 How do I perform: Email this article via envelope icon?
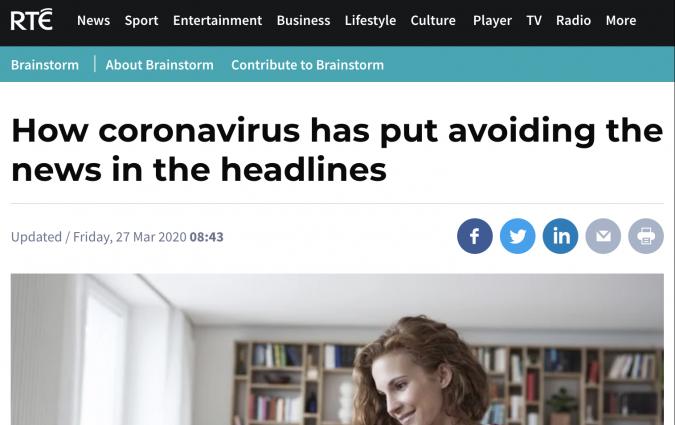[603, 236]
